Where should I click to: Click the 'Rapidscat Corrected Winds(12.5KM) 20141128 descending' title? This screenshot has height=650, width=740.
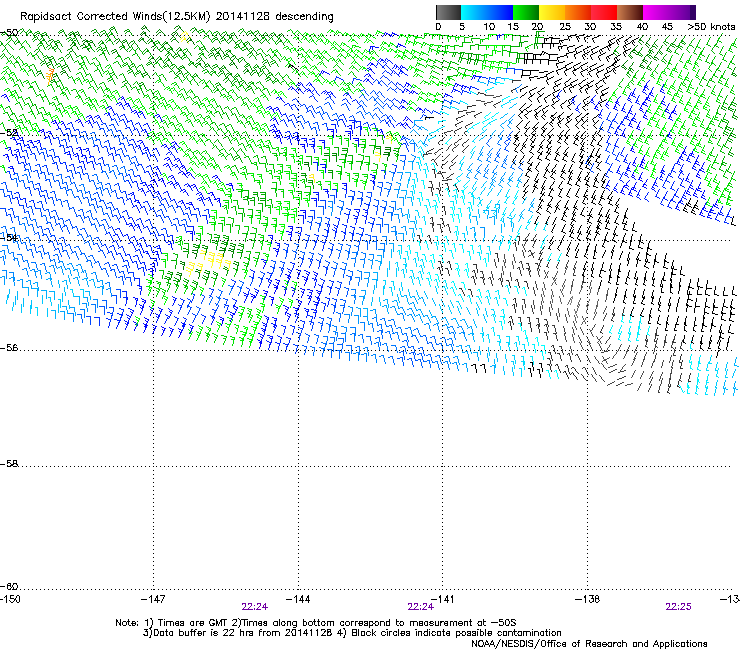point(177,17)
